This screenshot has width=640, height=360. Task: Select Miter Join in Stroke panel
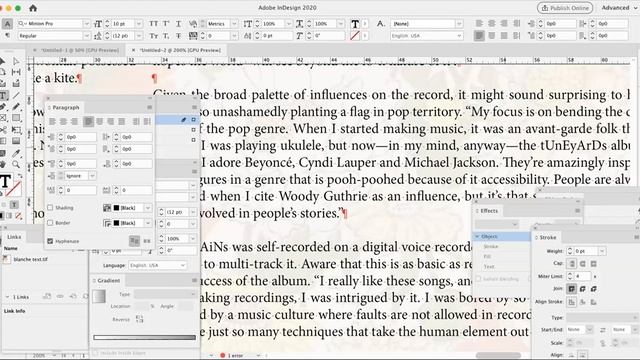571,289
